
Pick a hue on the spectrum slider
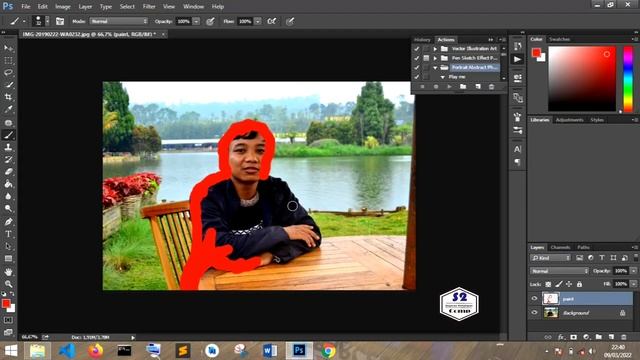(x=628, y=79)
